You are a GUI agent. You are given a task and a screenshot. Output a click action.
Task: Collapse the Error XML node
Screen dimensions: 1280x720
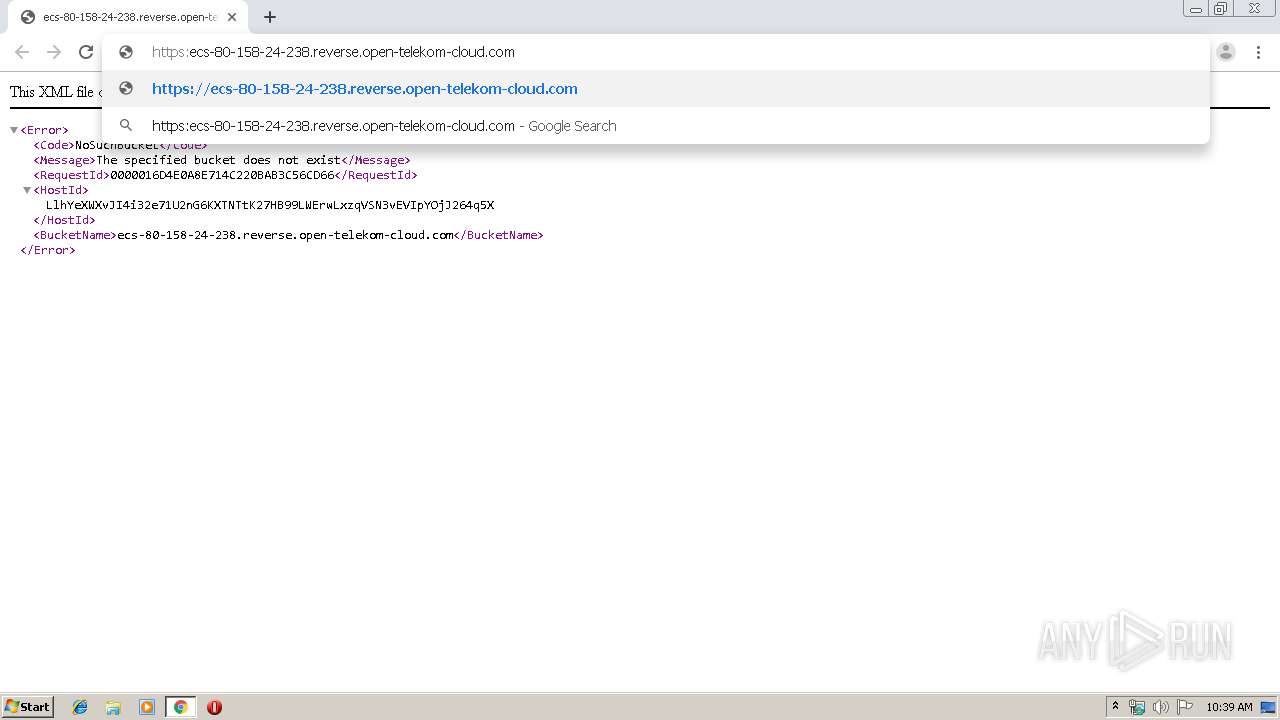(x=14, y=130)
